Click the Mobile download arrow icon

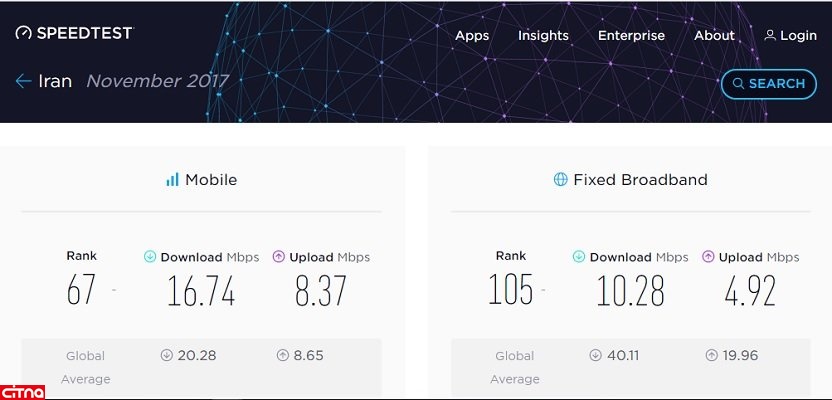[x=150, y=257]
